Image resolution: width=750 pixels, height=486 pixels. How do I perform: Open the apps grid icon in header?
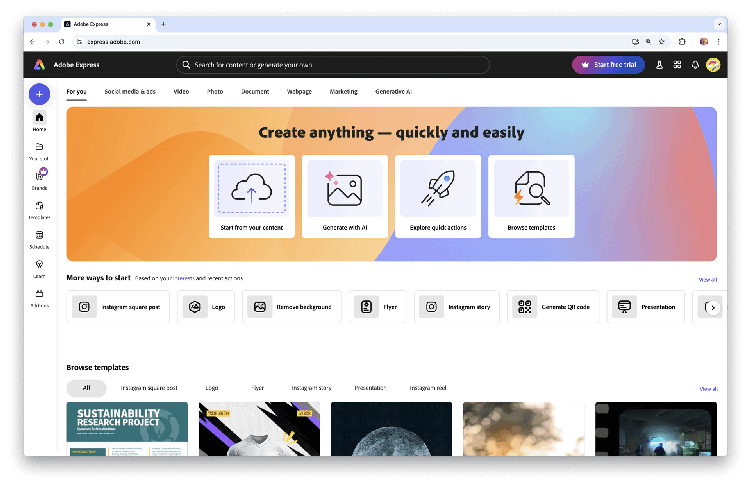tap(677, 65)
